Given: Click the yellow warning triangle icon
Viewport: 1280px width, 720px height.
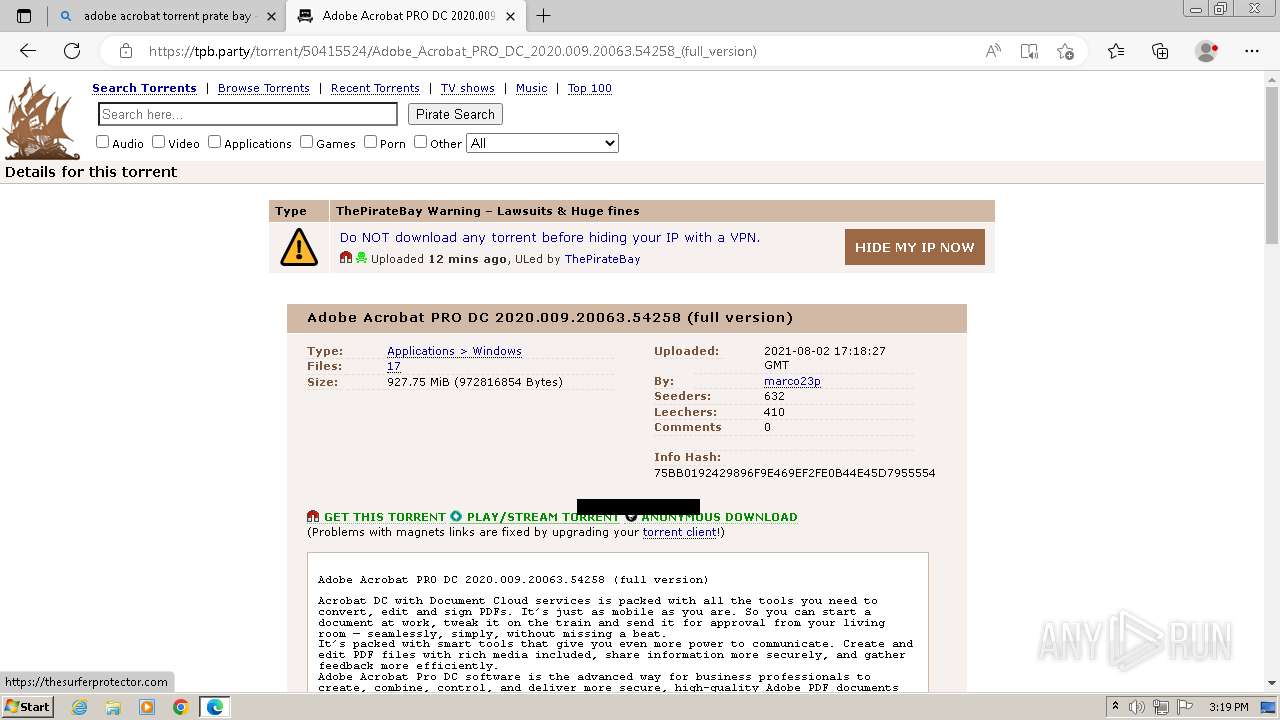Looking at the screenshot, I should (299, 247).
